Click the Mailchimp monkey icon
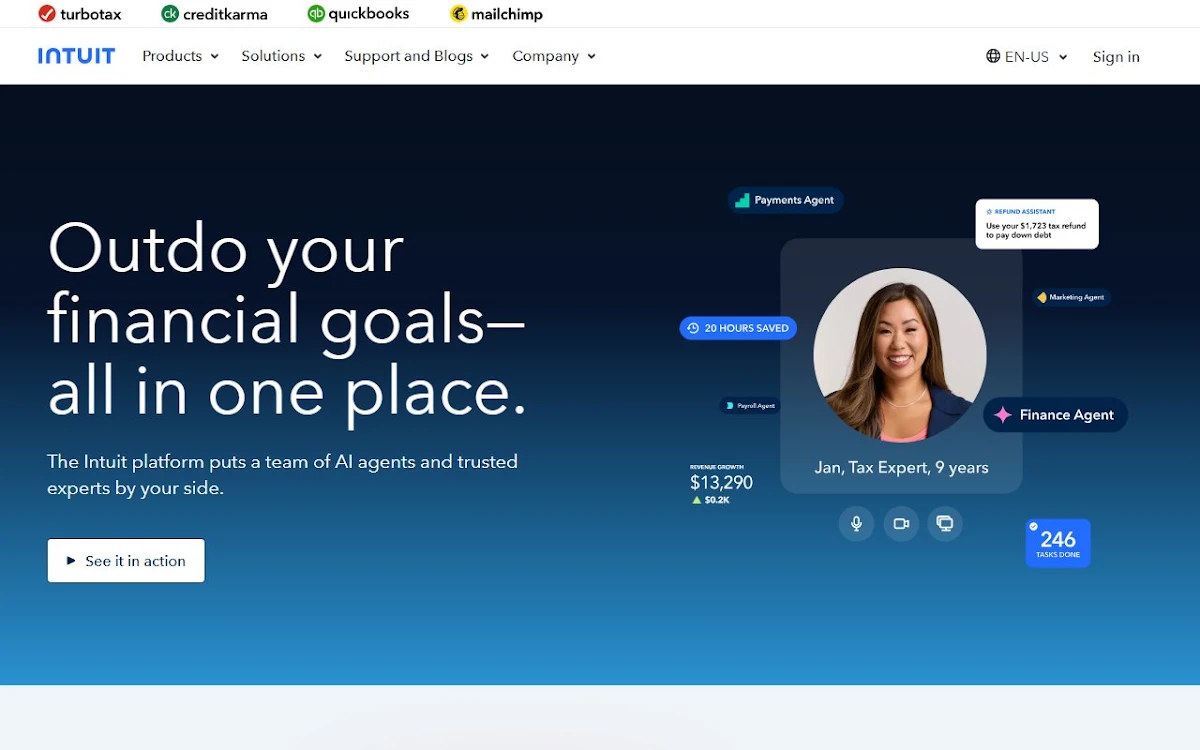Screen dimensions: 1200x750 (458, 14)
